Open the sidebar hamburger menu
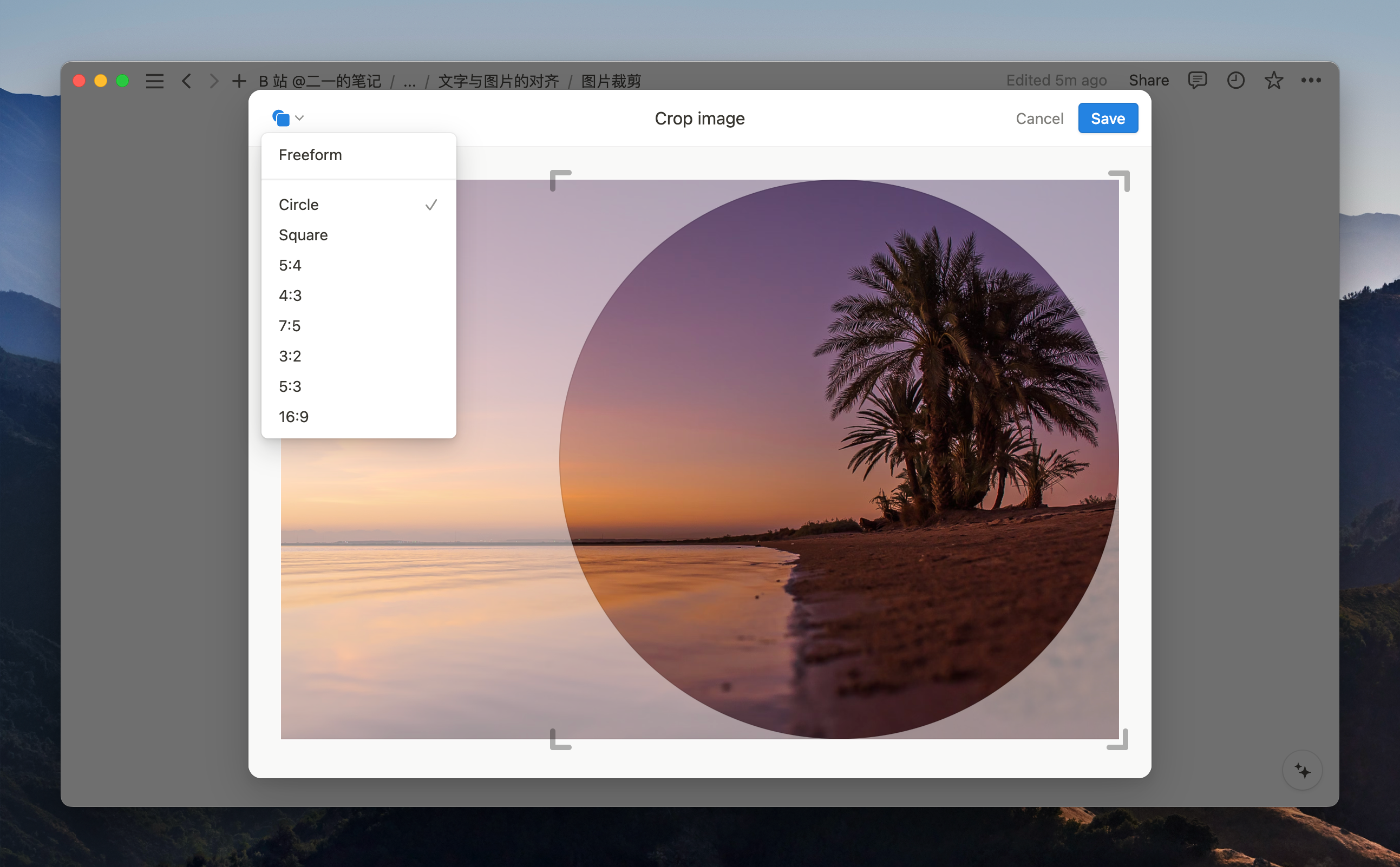Image resolution: width=1400 pixels, height=867 pixels. (x=154, y=81)
